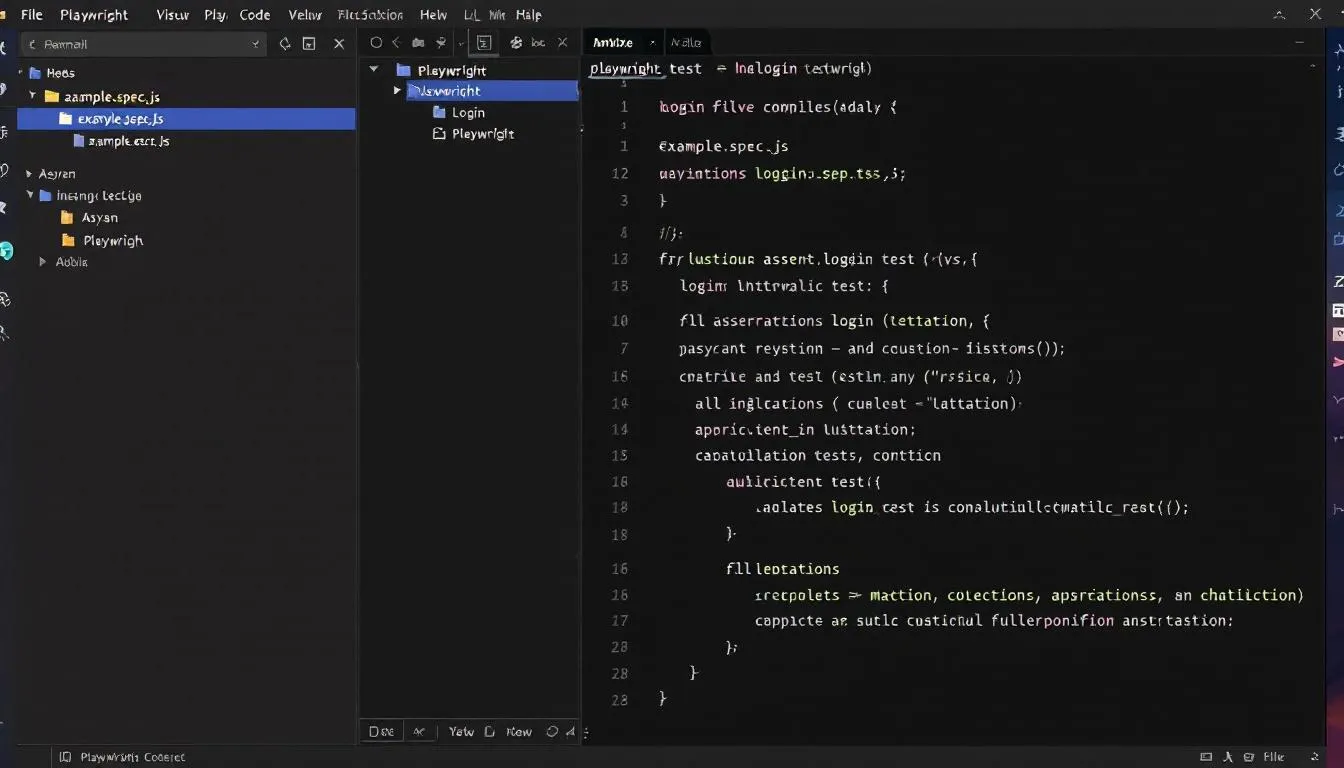The width and height of the screenshot is (1344, 768).
Task: Click the panel icon before 'Playwrith Codeet'
Action: [x=65, y=757]
